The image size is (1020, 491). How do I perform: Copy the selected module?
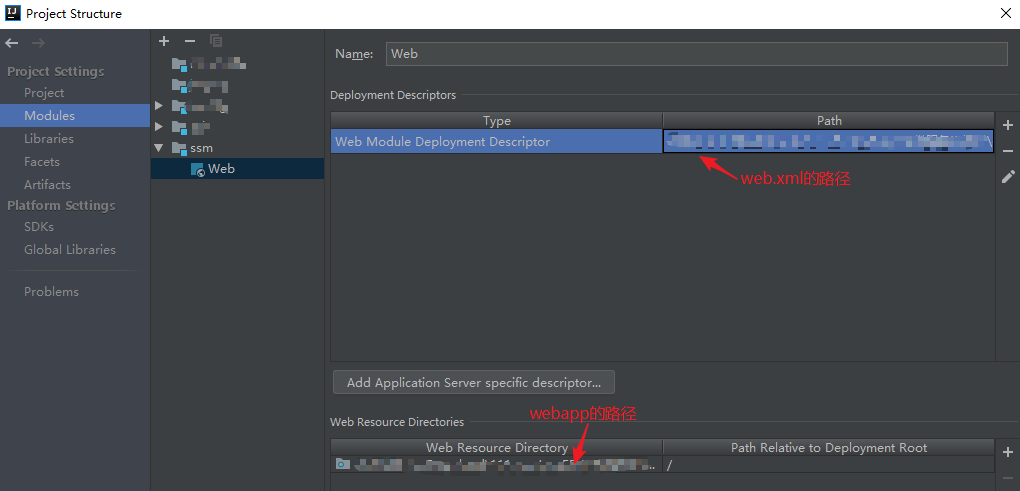click(216, 41)
